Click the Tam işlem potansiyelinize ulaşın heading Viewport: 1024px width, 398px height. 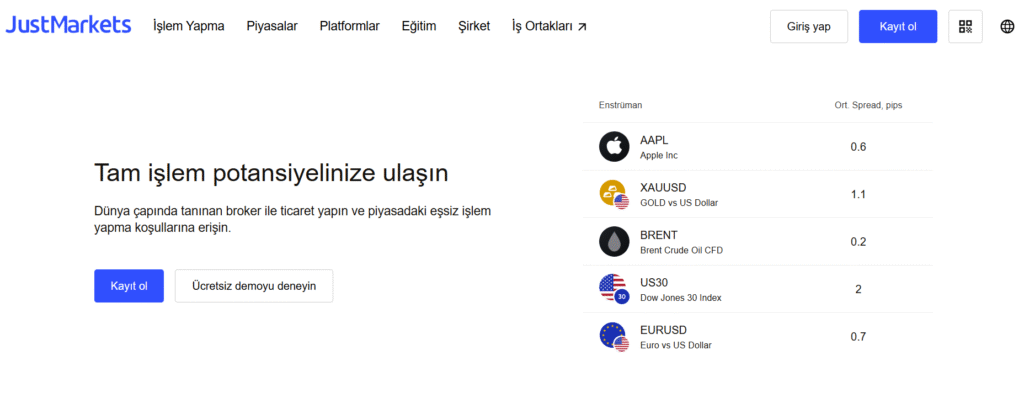pos(272,174)
